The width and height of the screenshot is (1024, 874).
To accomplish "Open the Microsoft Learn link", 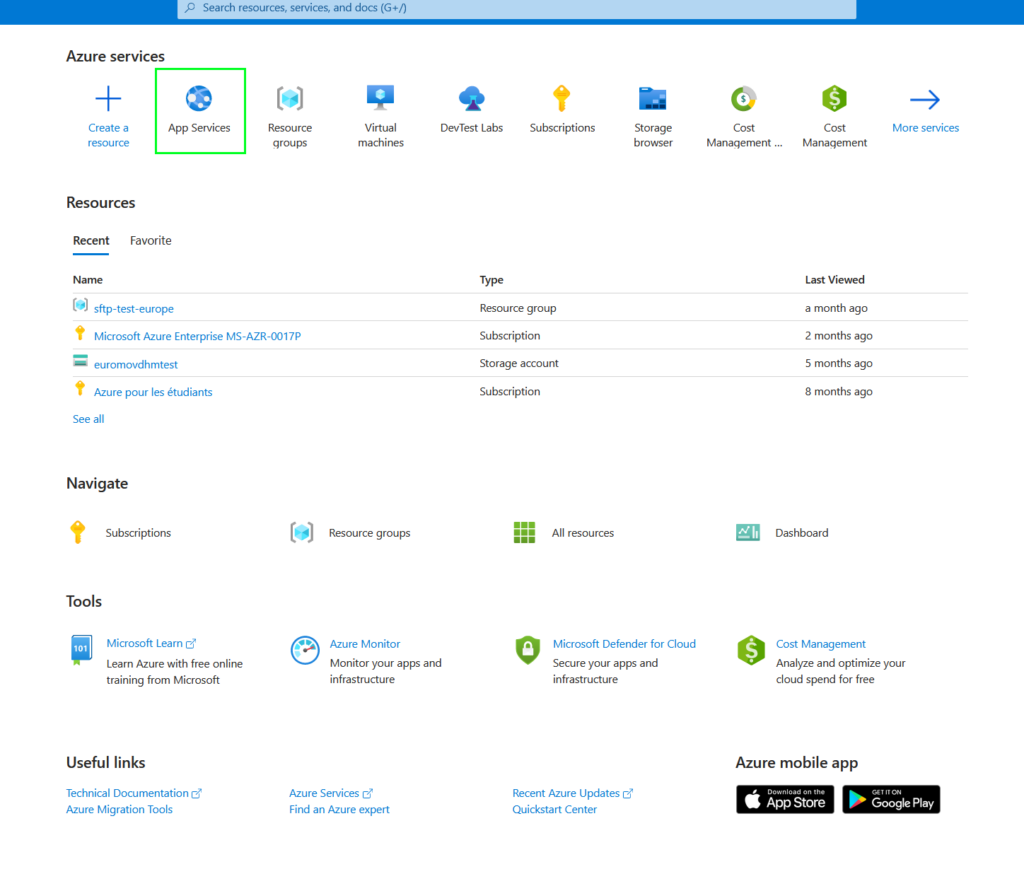I will point(151,643).
